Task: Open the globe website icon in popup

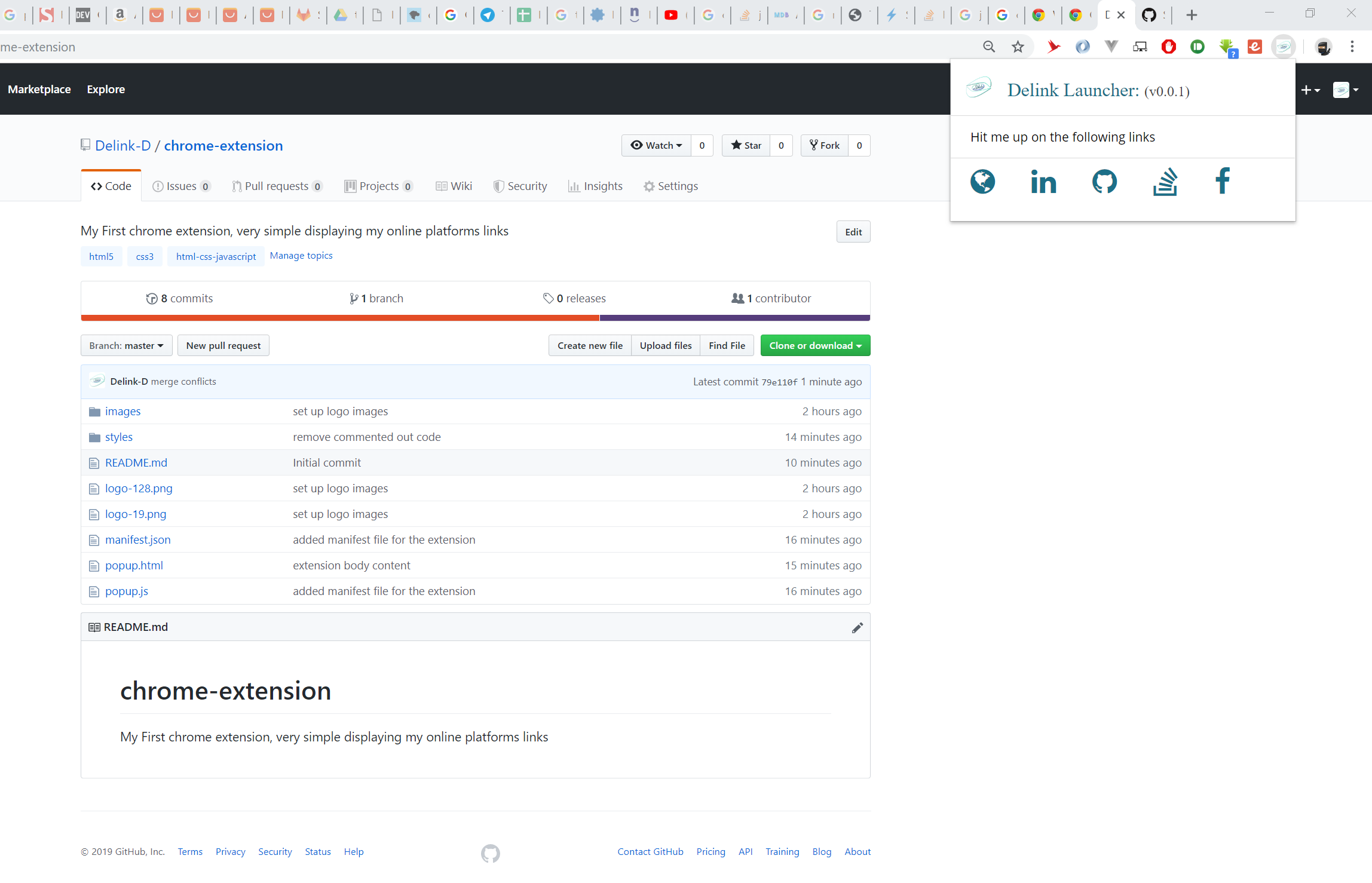Action: [x=982, y=182]
